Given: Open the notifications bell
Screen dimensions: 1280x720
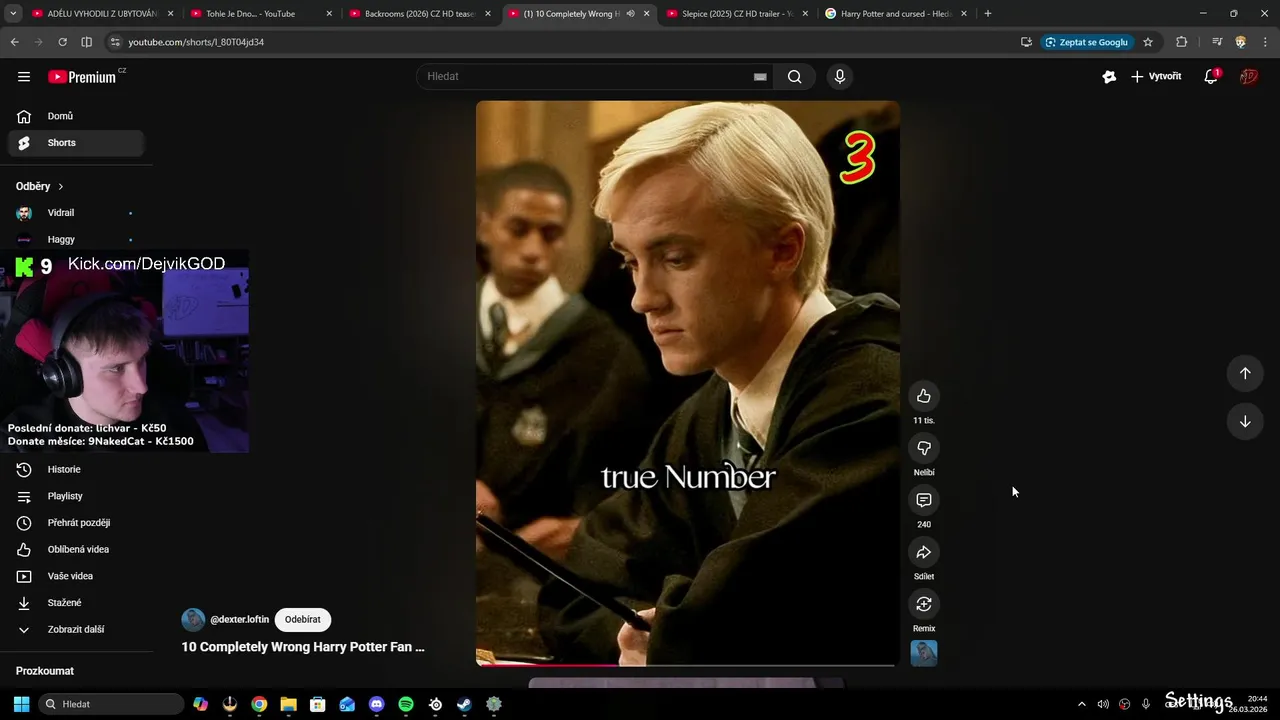Looking at the screenshot, I should tap(1211, 76).
